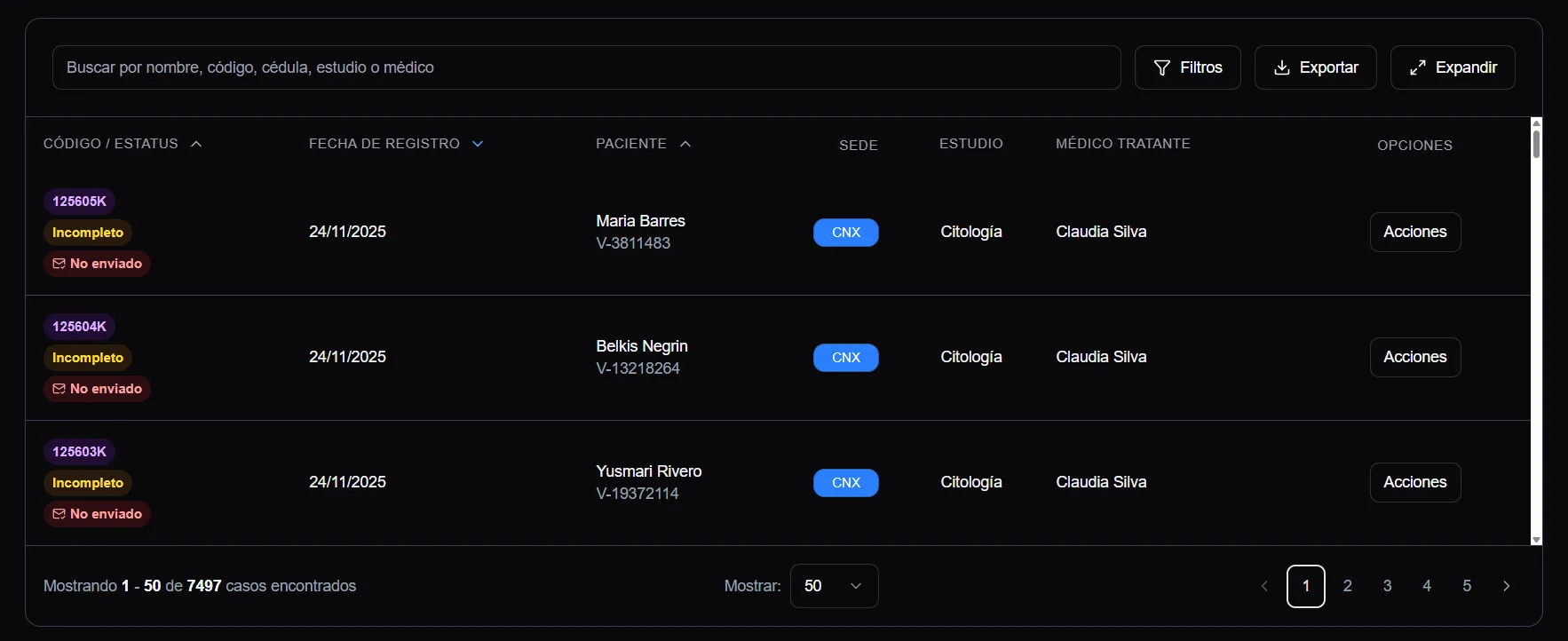Click the download icon in Exportar
Viewport: 1568px width, 641px height.
click(1281, 67)
